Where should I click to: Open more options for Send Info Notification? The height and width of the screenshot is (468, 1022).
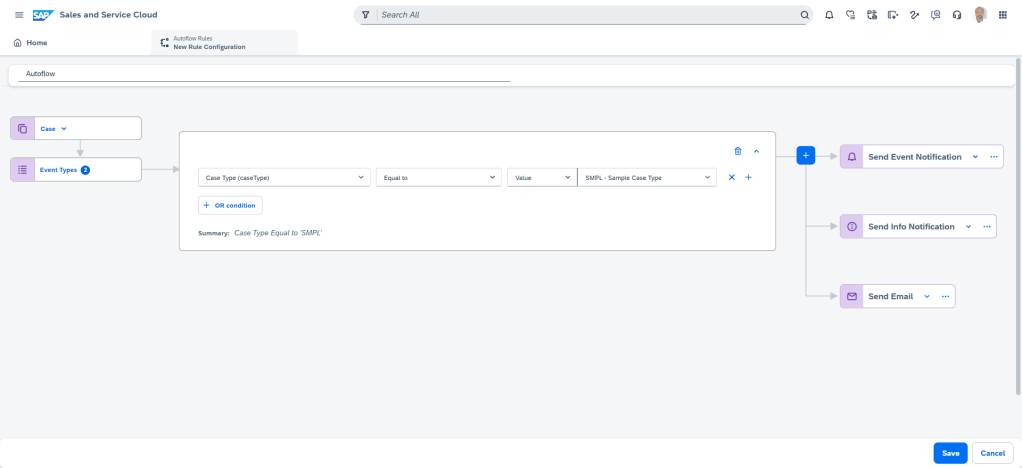tap(986, 227)
